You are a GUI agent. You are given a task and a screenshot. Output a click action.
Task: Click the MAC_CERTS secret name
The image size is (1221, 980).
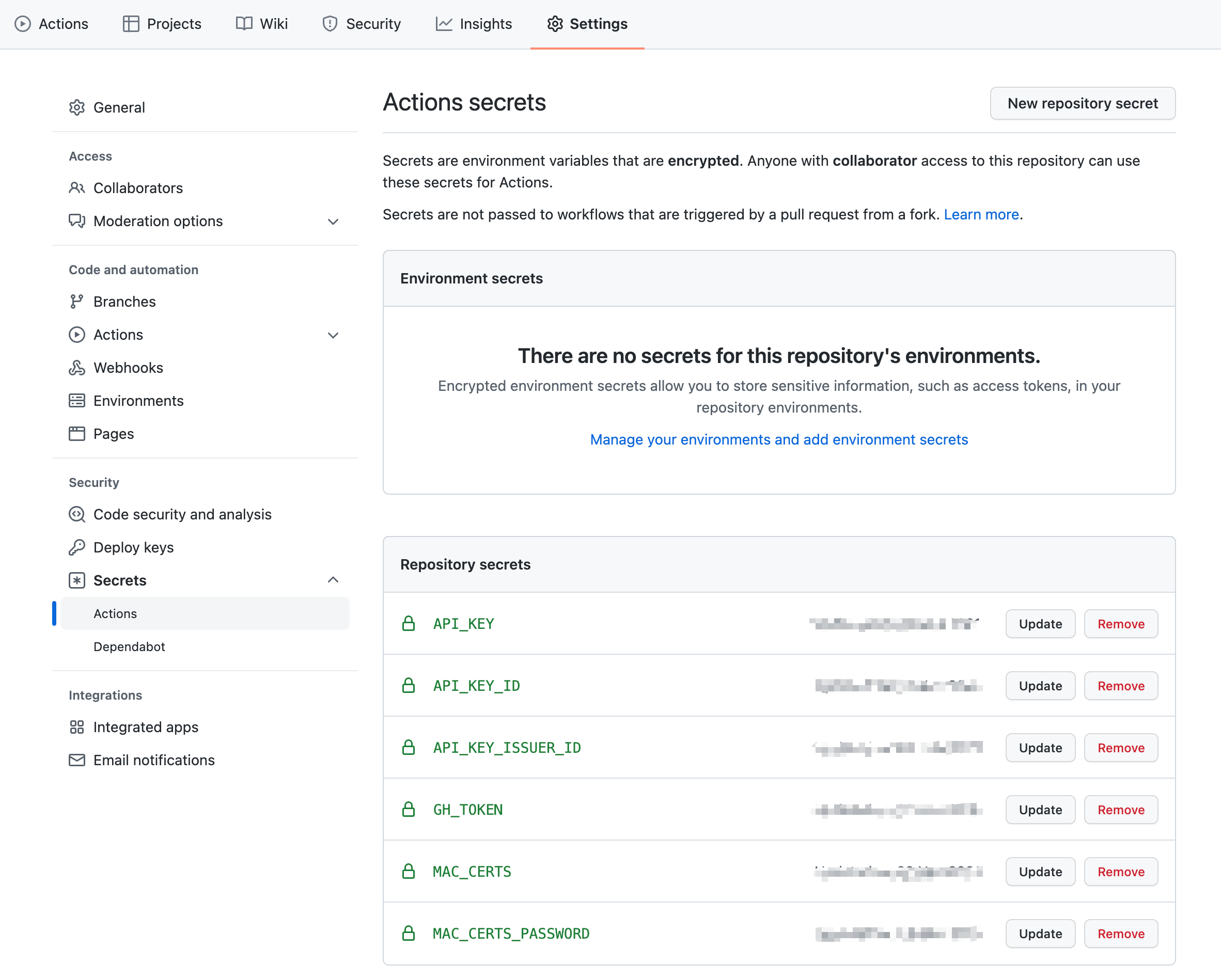click(472, 871)
